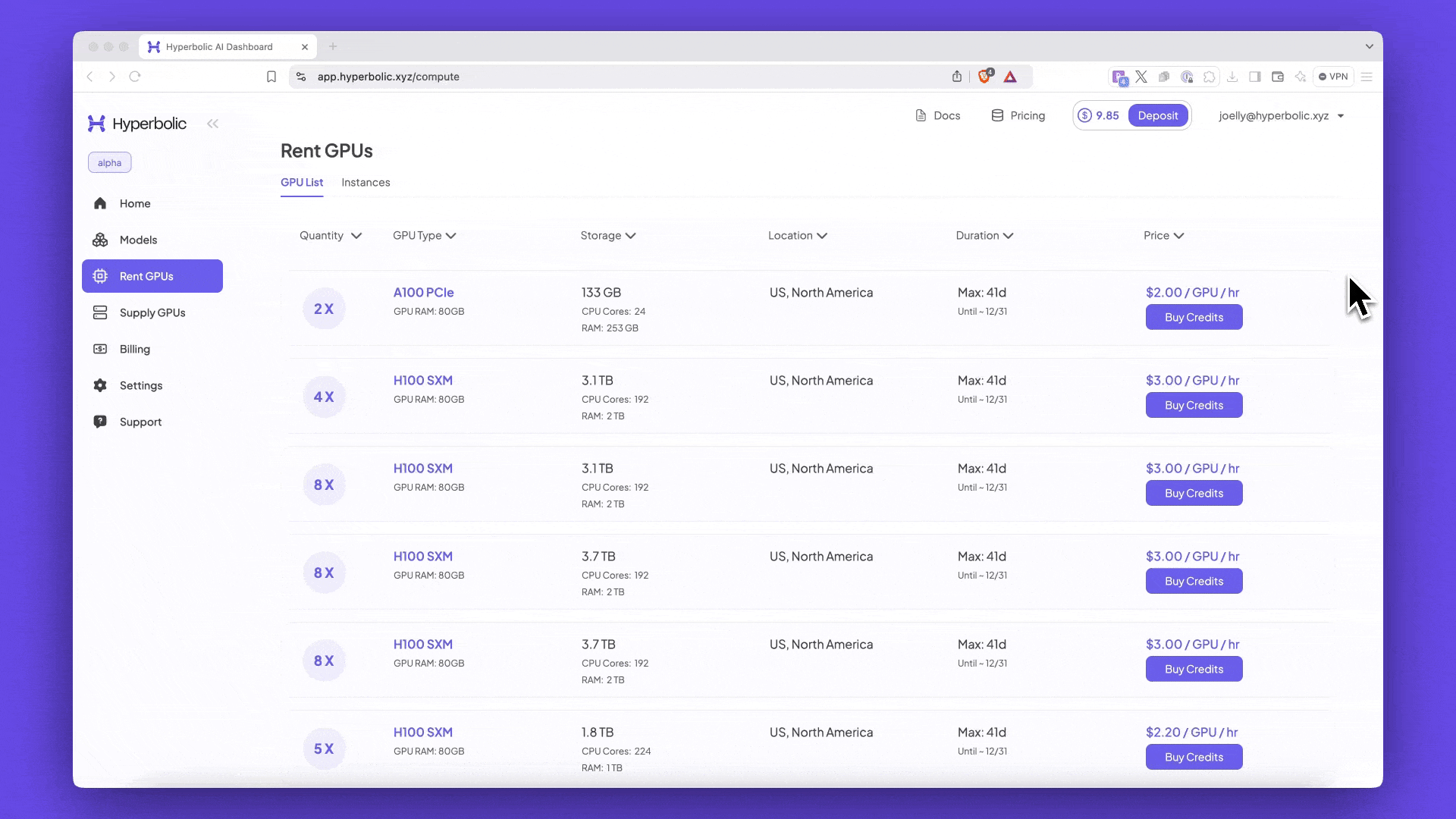This screenshot has width=1456, height=819.
Task: Click the 1.8 TB storage value
Action: pyautogui.click(x=597, y=733)
